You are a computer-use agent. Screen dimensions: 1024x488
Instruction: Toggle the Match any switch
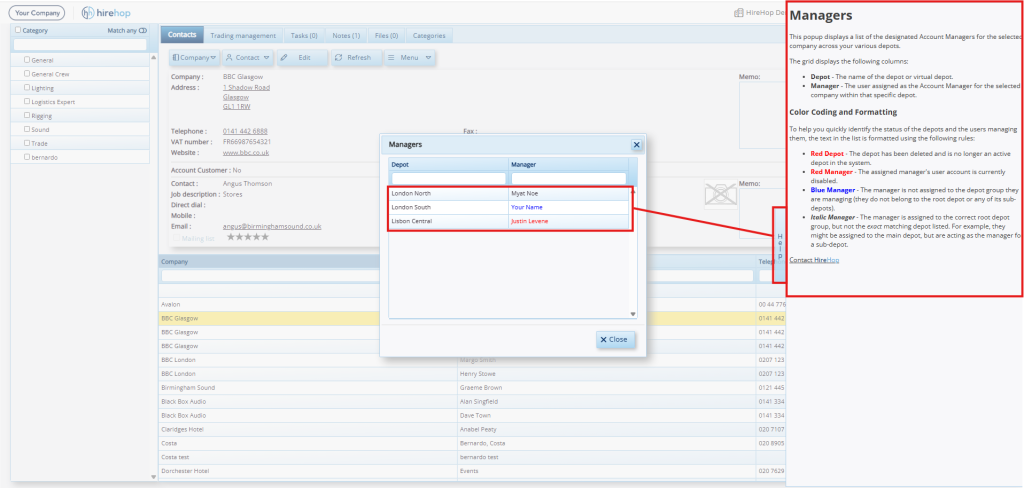click(143, 31)
